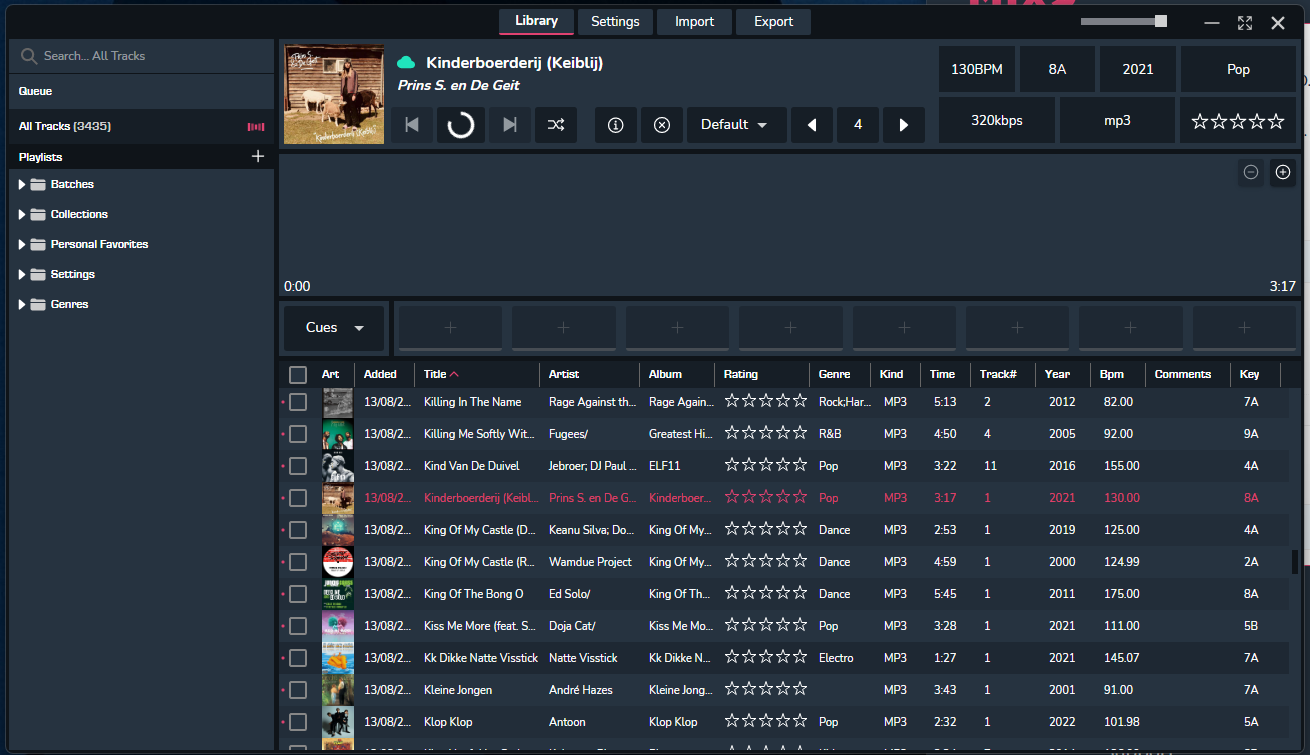Click the next track button
Image resolution: width=1310 pixels, height=755 pixels.
point(510,125)
